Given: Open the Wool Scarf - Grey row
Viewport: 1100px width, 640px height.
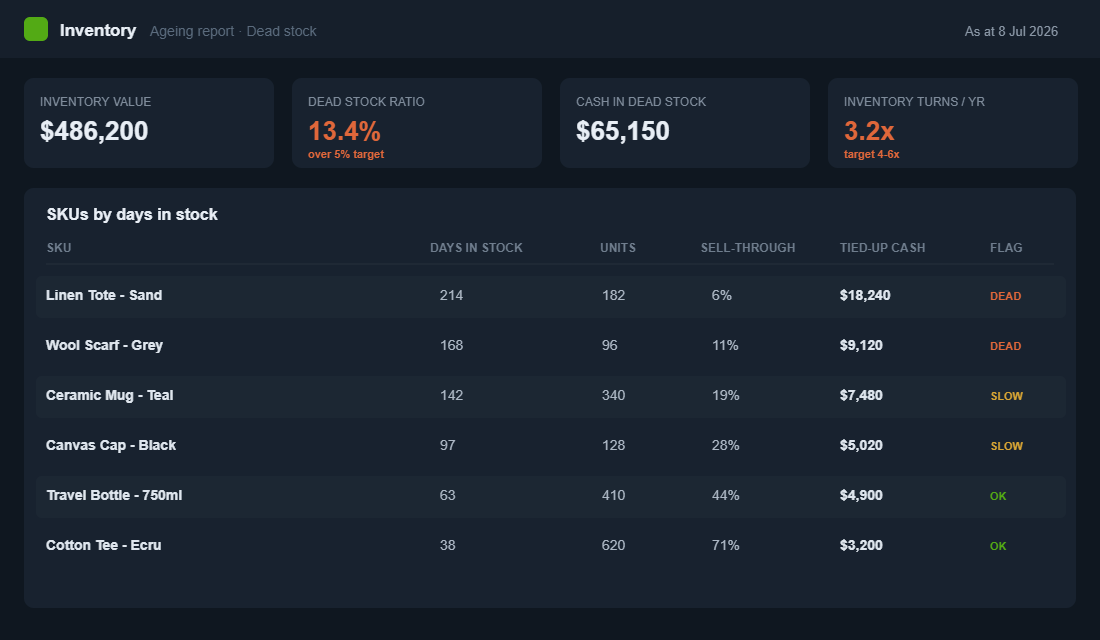Looking at the screenshot, I should pos(551,346).
